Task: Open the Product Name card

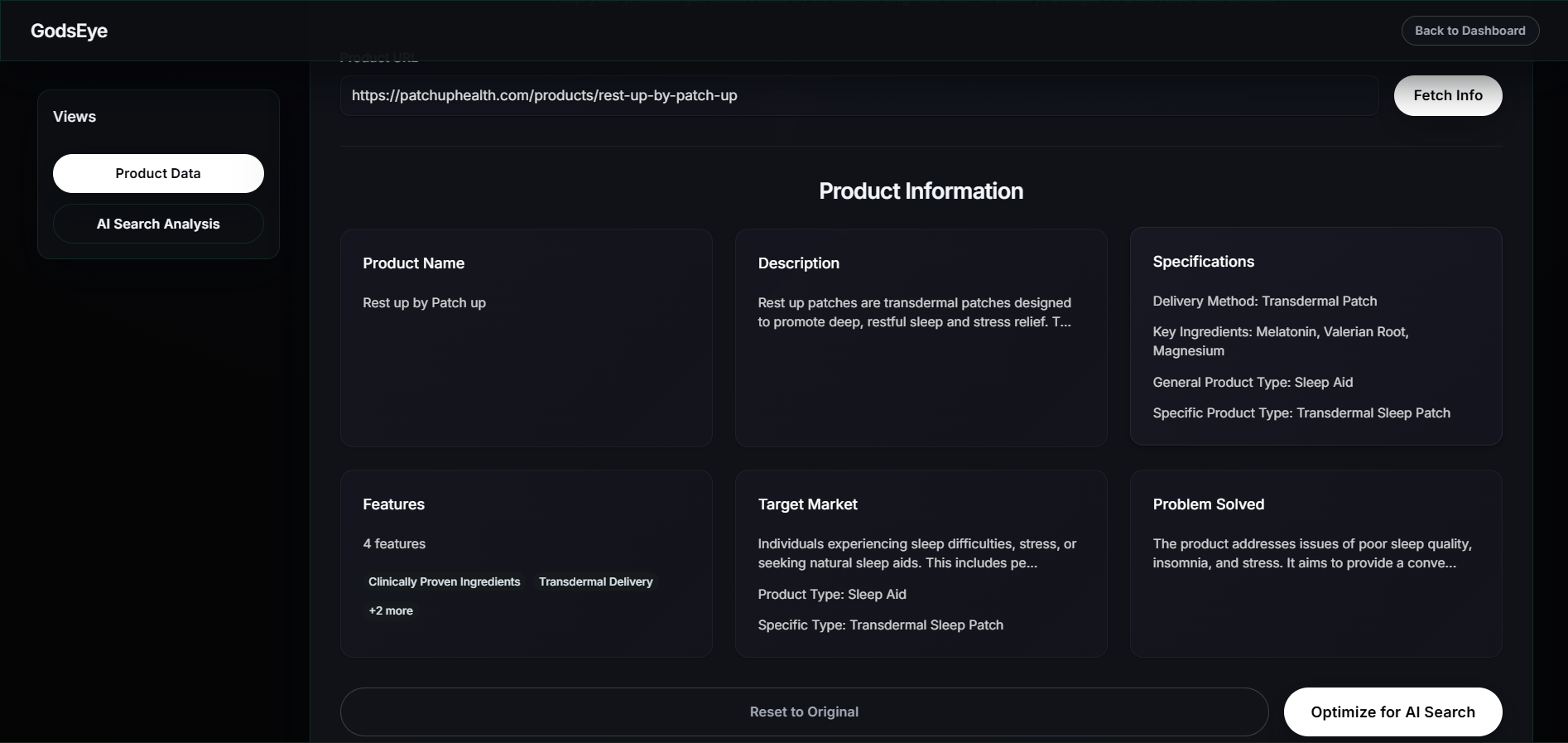Action: (x=527, y=338)
